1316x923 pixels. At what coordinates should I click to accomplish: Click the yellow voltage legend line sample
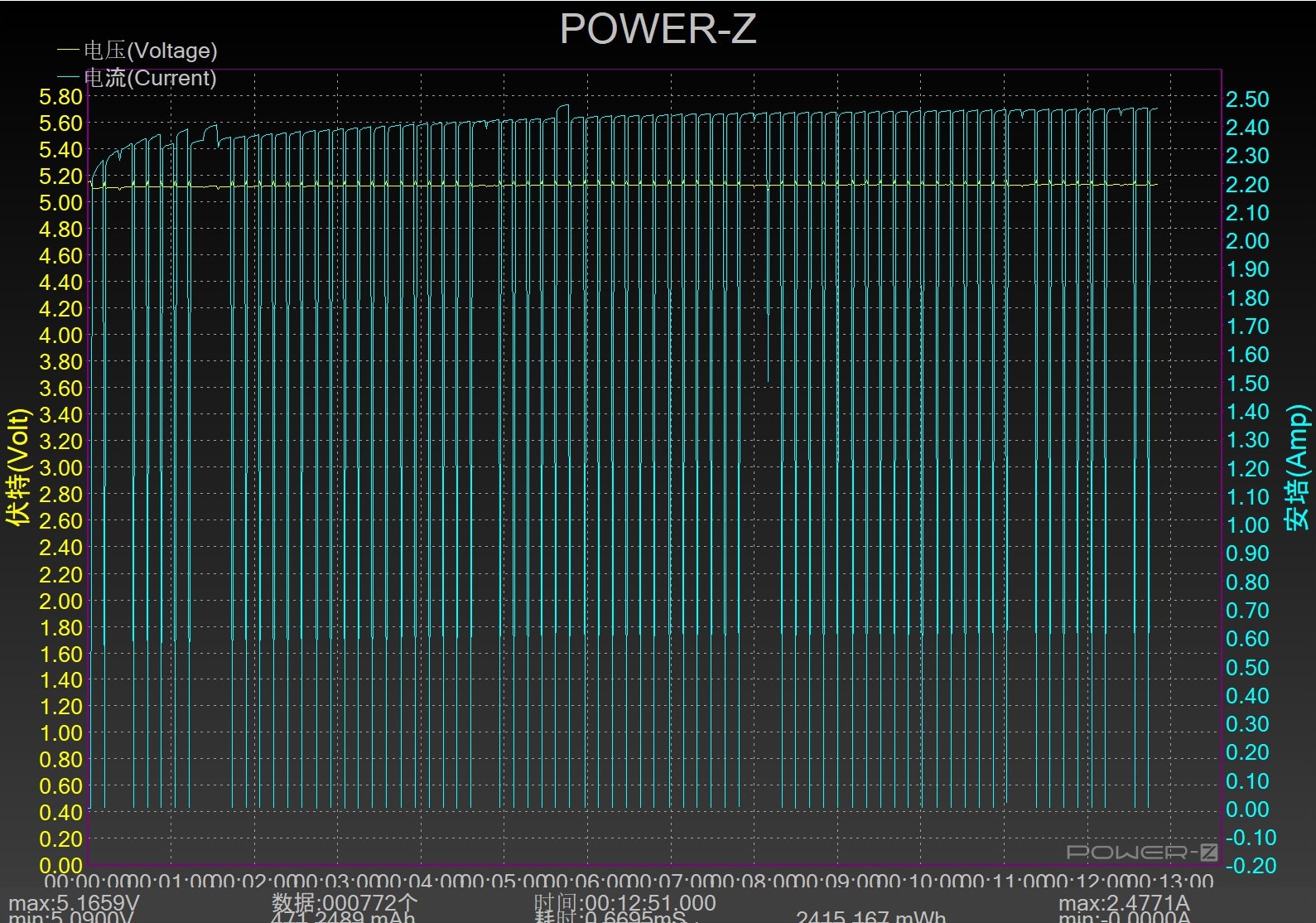coord(68,51)
